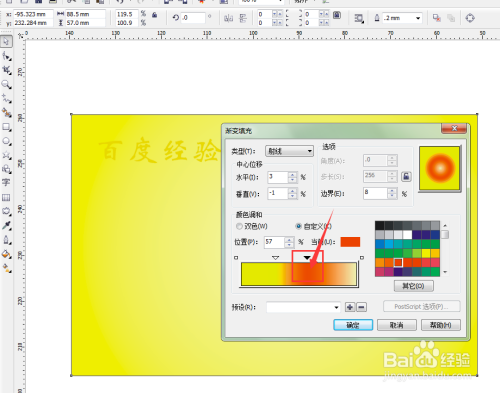Click the ruler origin corner icon
The height and width of the screenshot is (393, 500).
coord(21,35)
